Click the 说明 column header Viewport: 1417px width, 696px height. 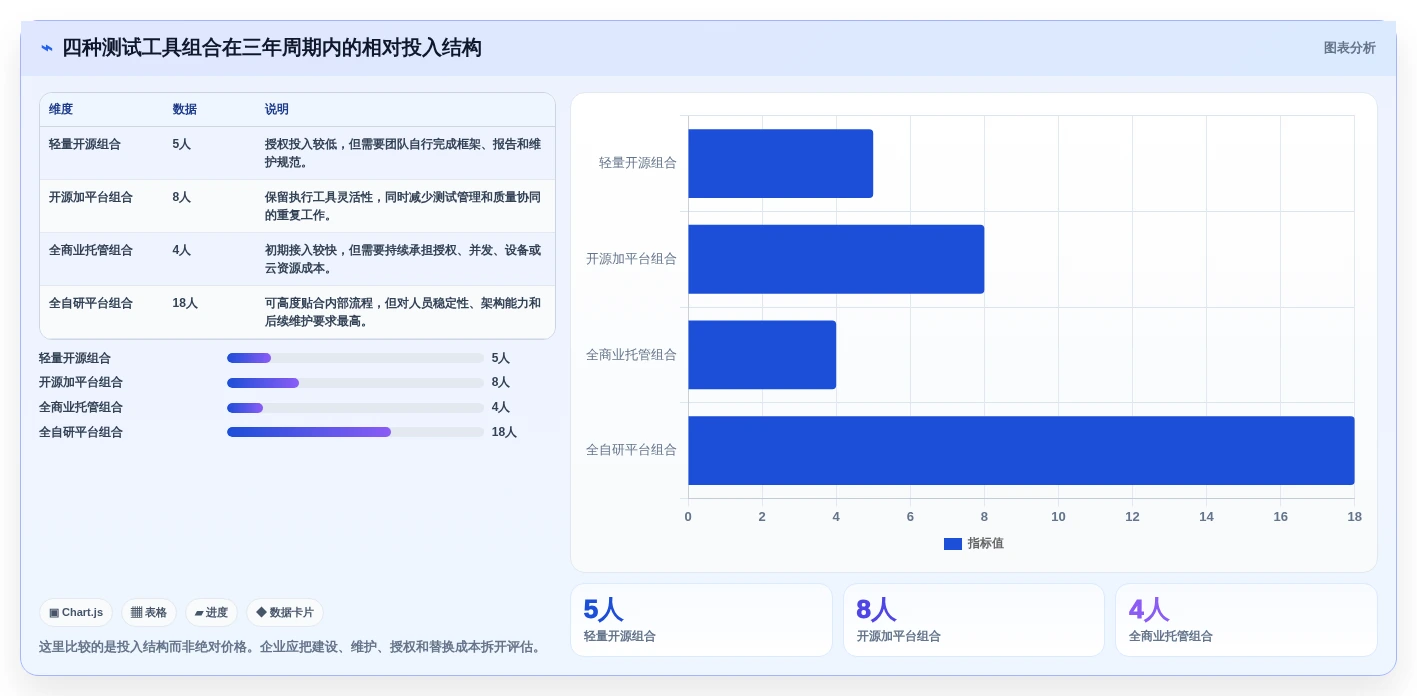click(277, 110)
